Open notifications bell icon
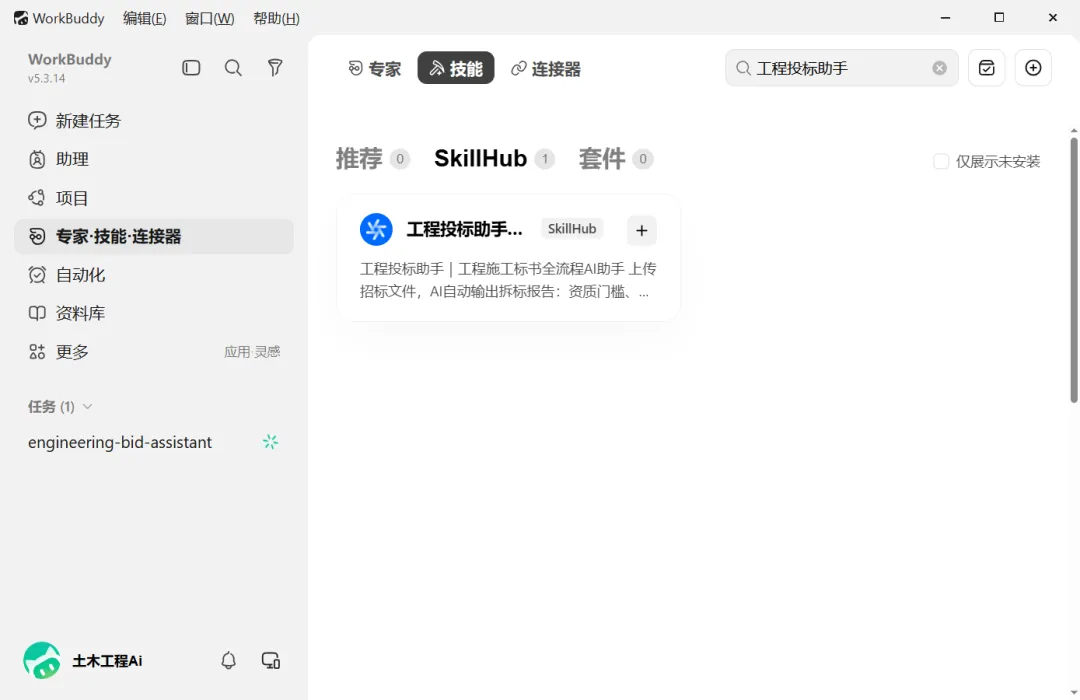 coord(228,661)
